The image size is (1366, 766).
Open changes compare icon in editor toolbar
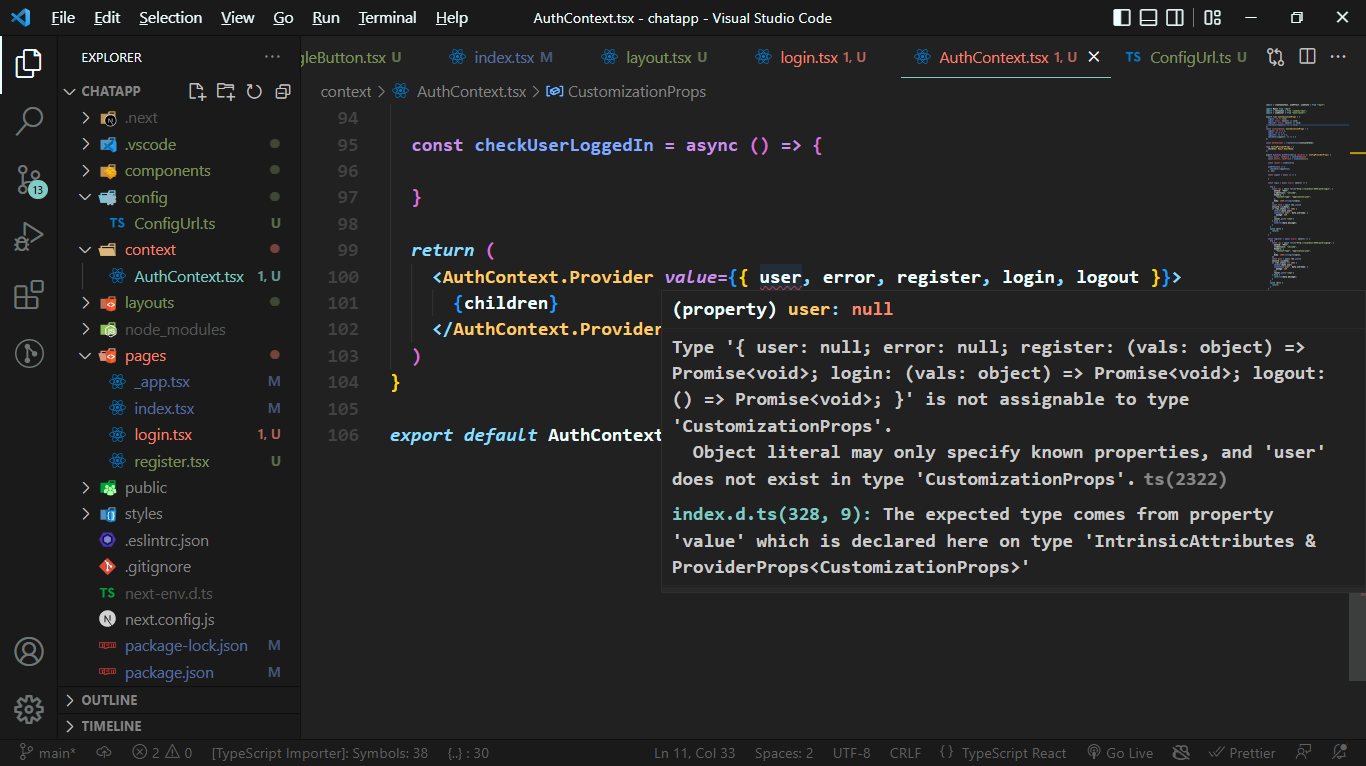1275,57
